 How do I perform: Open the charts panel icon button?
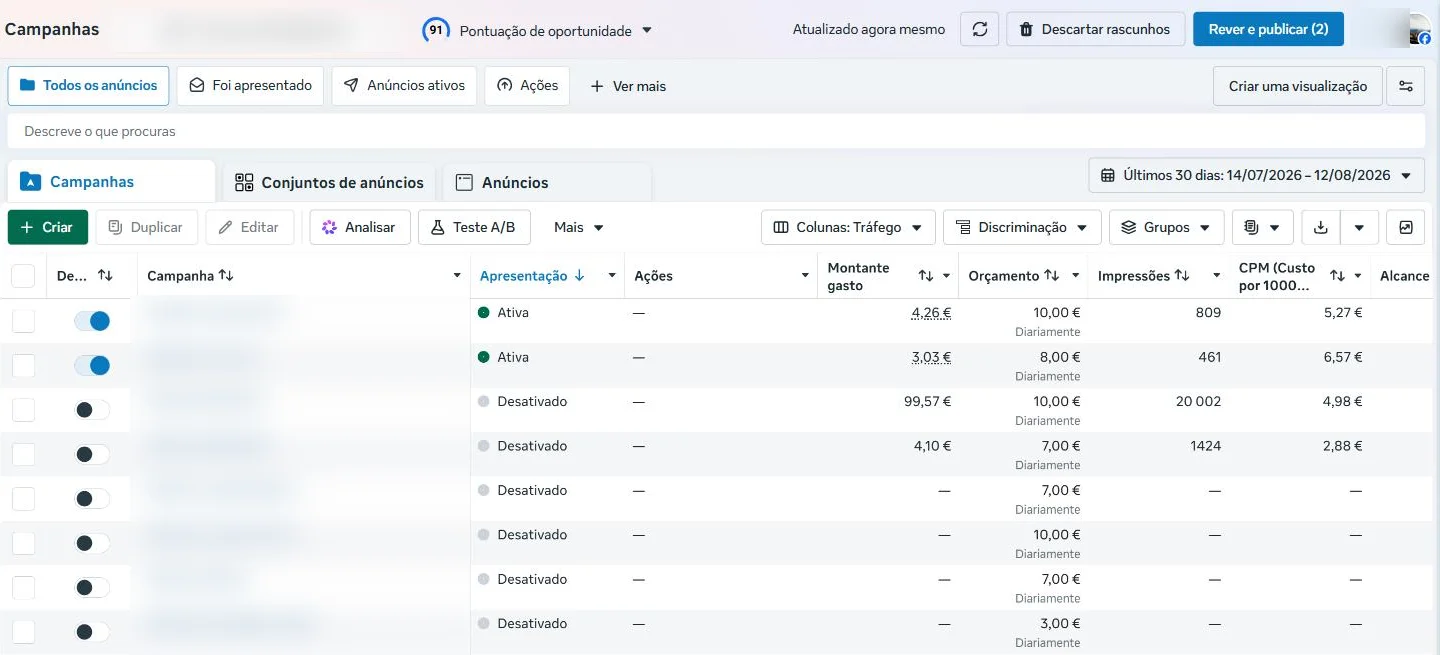pos(1406,227)
